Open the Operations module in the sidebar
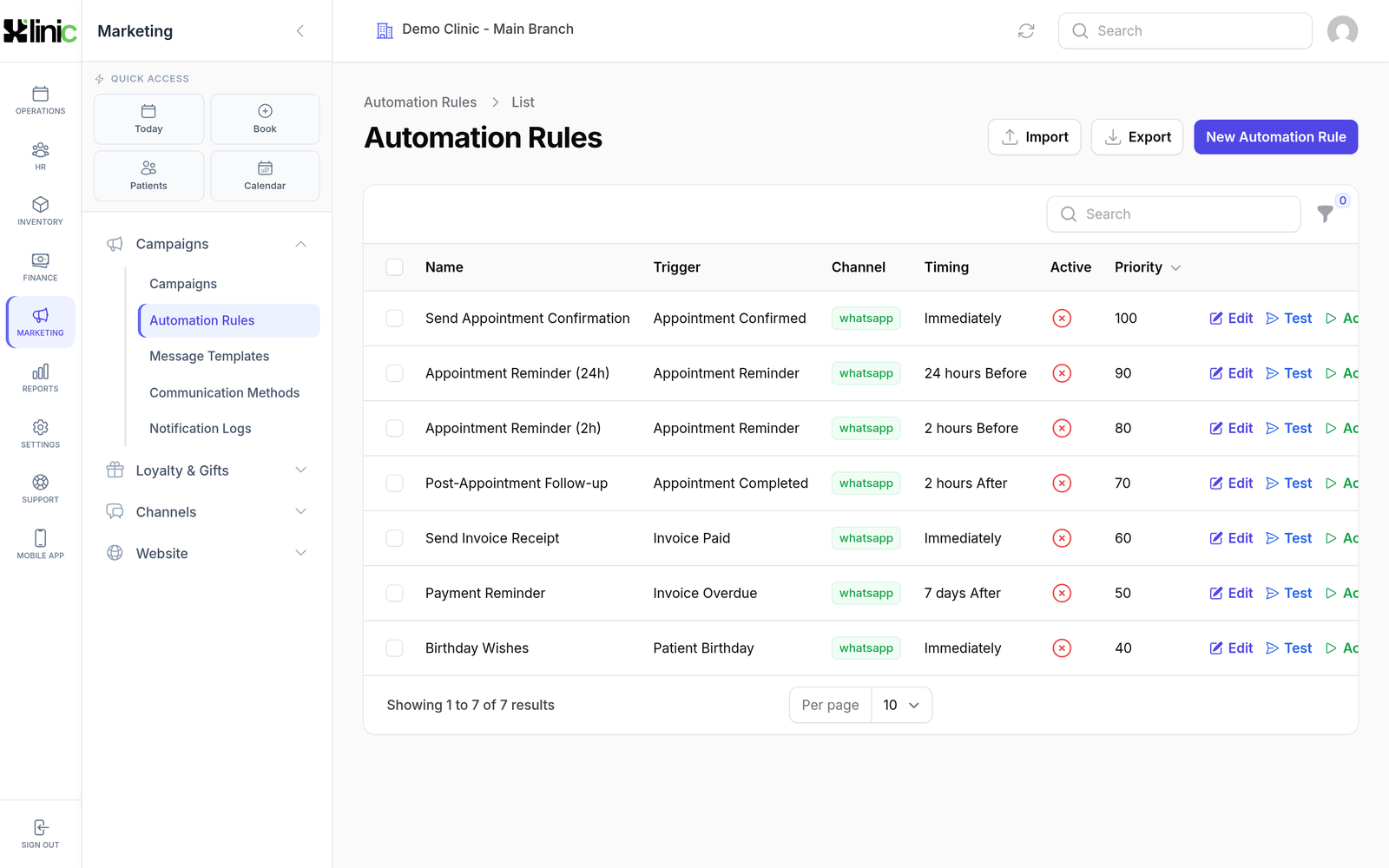The width and height of the screenshot is (1389, 868). pyautogui.click(x=40, y=100)
